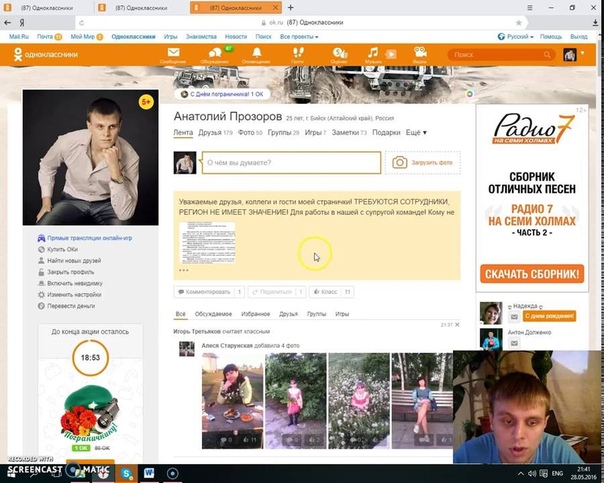This screenshot has width=604, height=483.
Task: Click С днем рождения button
Action: click(x=549, y=316)
